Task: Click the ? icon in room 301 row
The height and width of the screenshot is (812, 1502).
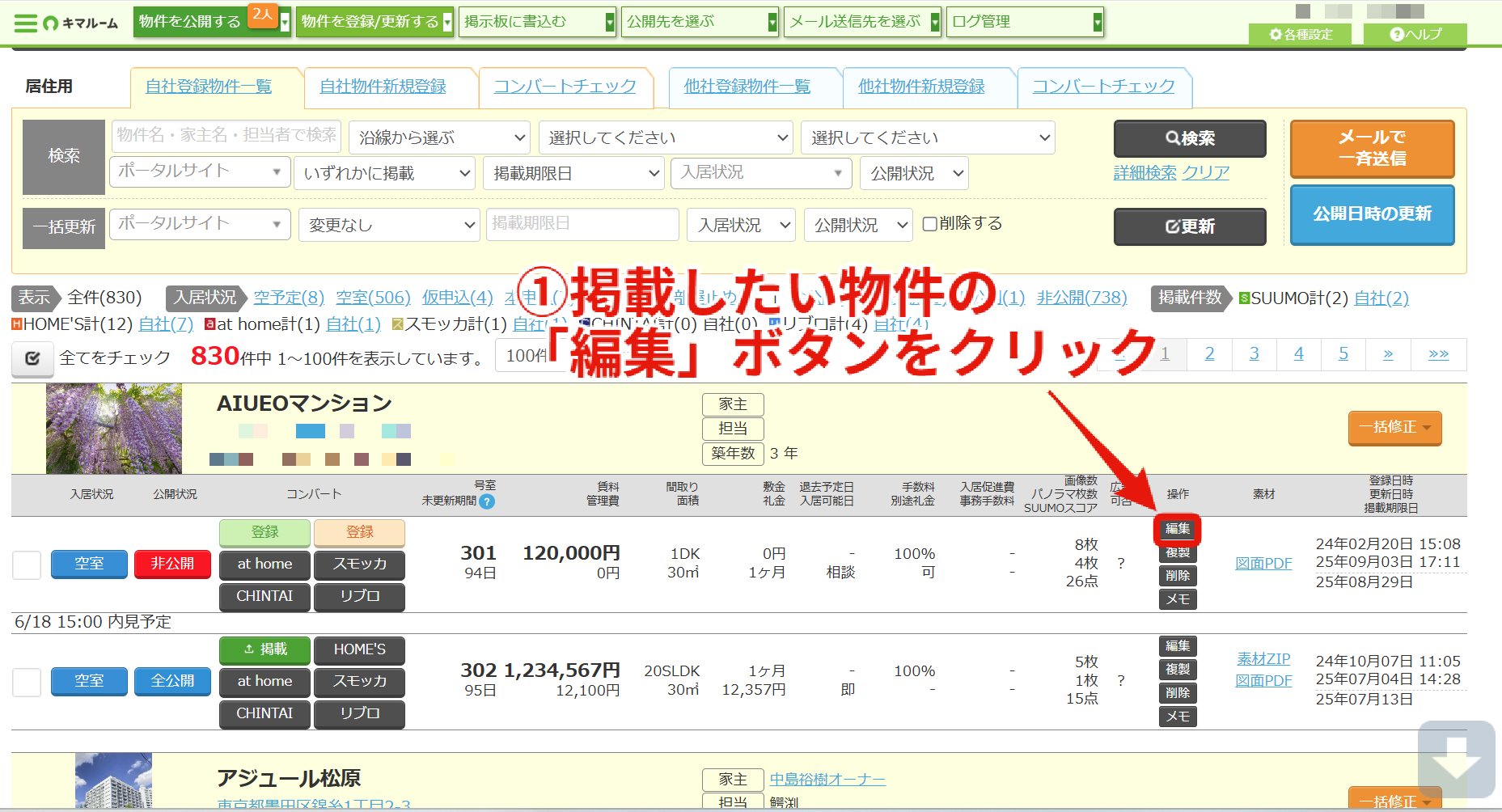Action: click(x=1121, y=564)
